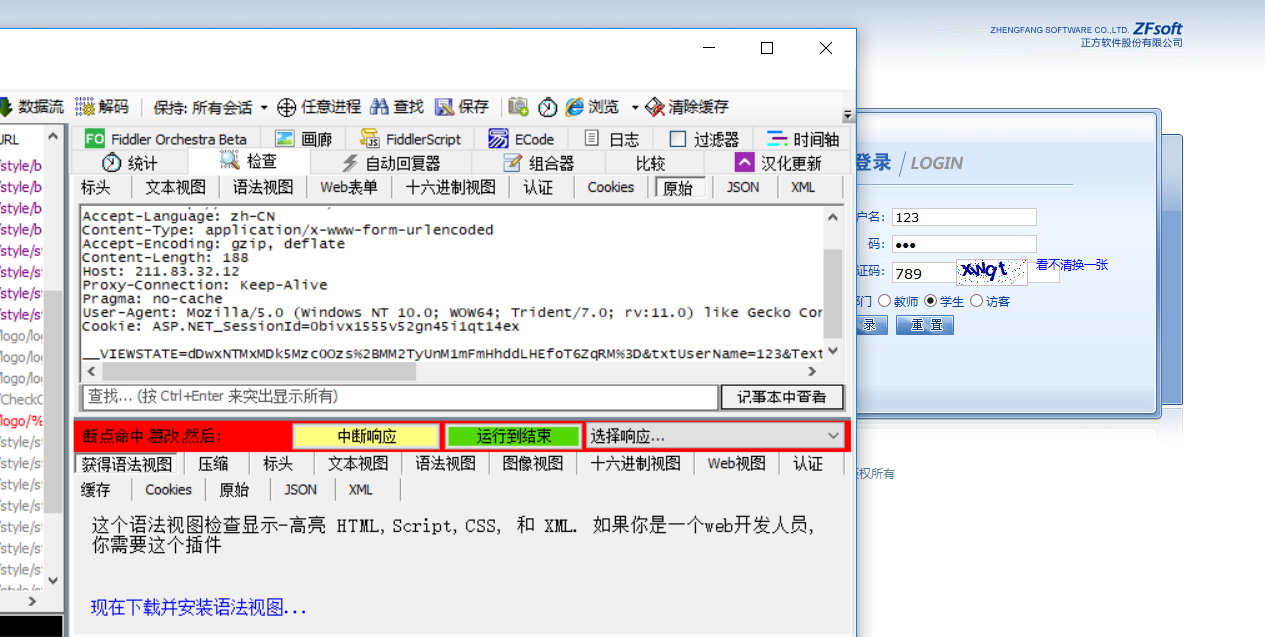This screenshot has height=637, width=1265.
Task: Click the 现在下载并安装语法视图 link
Action: 199,607
